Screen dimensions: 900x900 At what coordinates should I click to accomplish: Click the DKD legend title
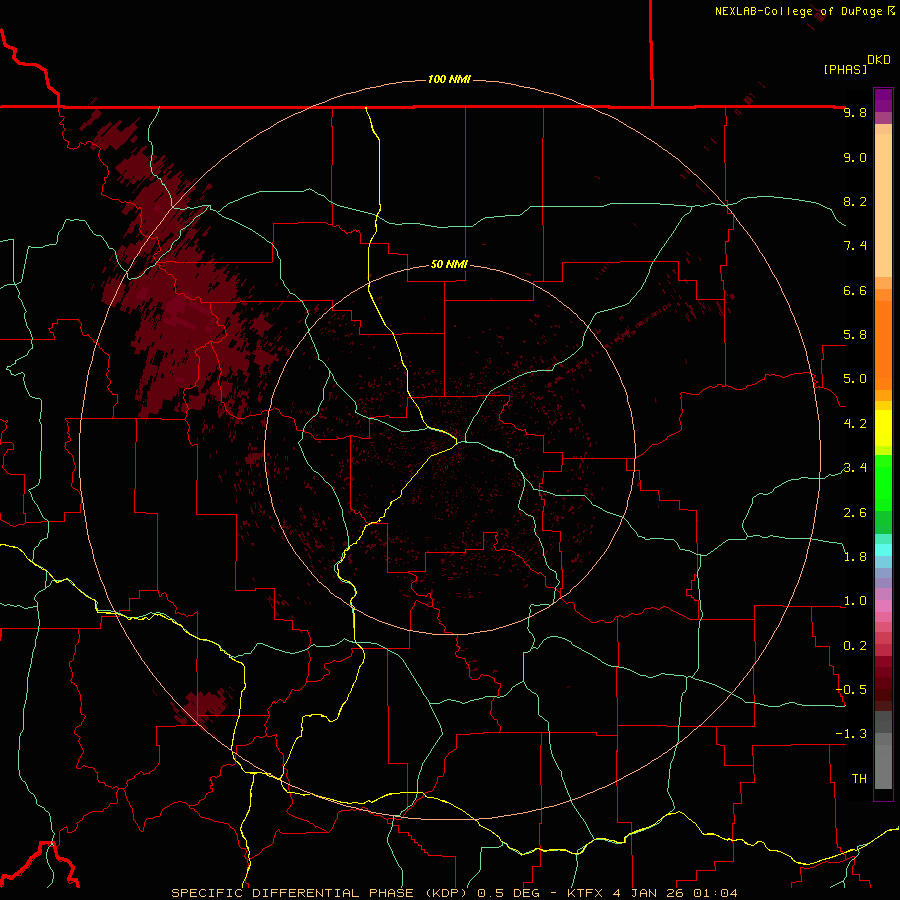click(879, 59)
